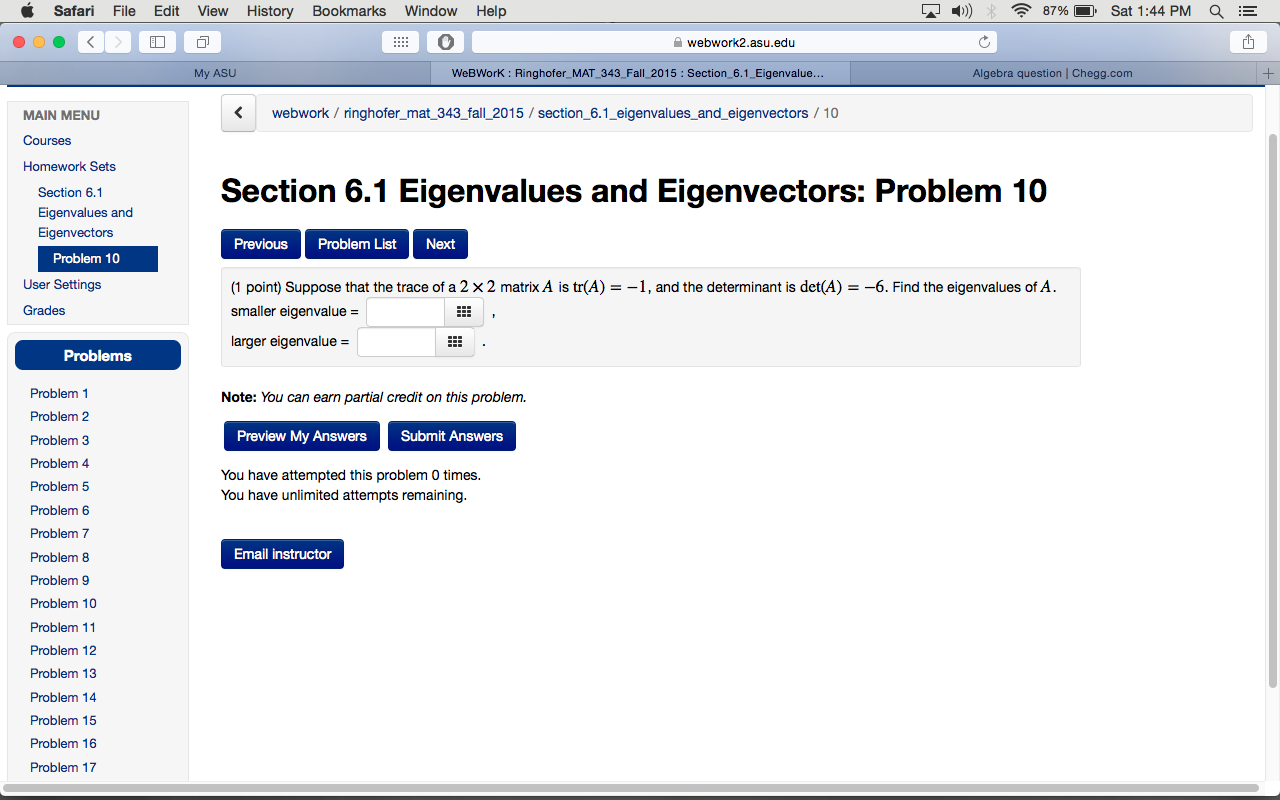1280x800 pixels.
Task: Open the equation keypad for smaller eigenvalue
Action: point(463,311)
